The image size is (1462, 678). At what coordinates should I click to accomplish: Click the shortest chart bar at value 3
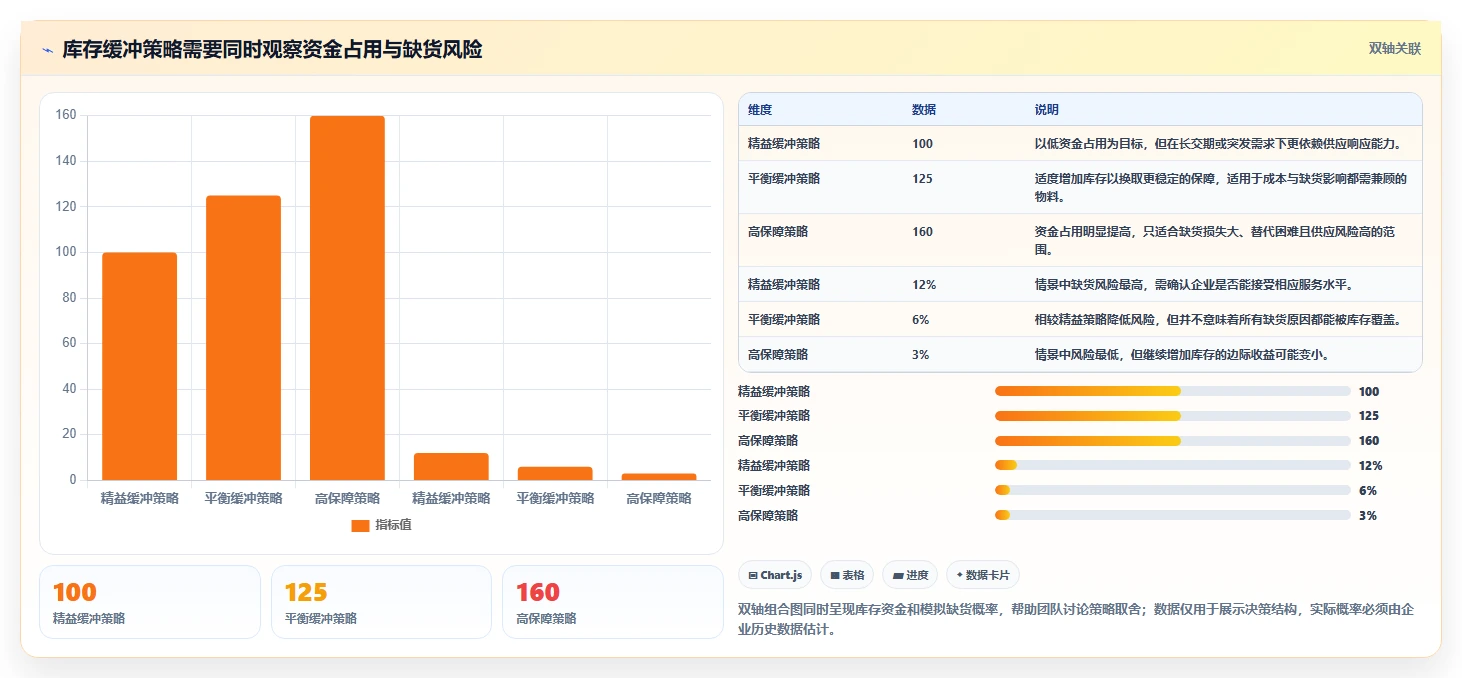(x=659, y=477)
